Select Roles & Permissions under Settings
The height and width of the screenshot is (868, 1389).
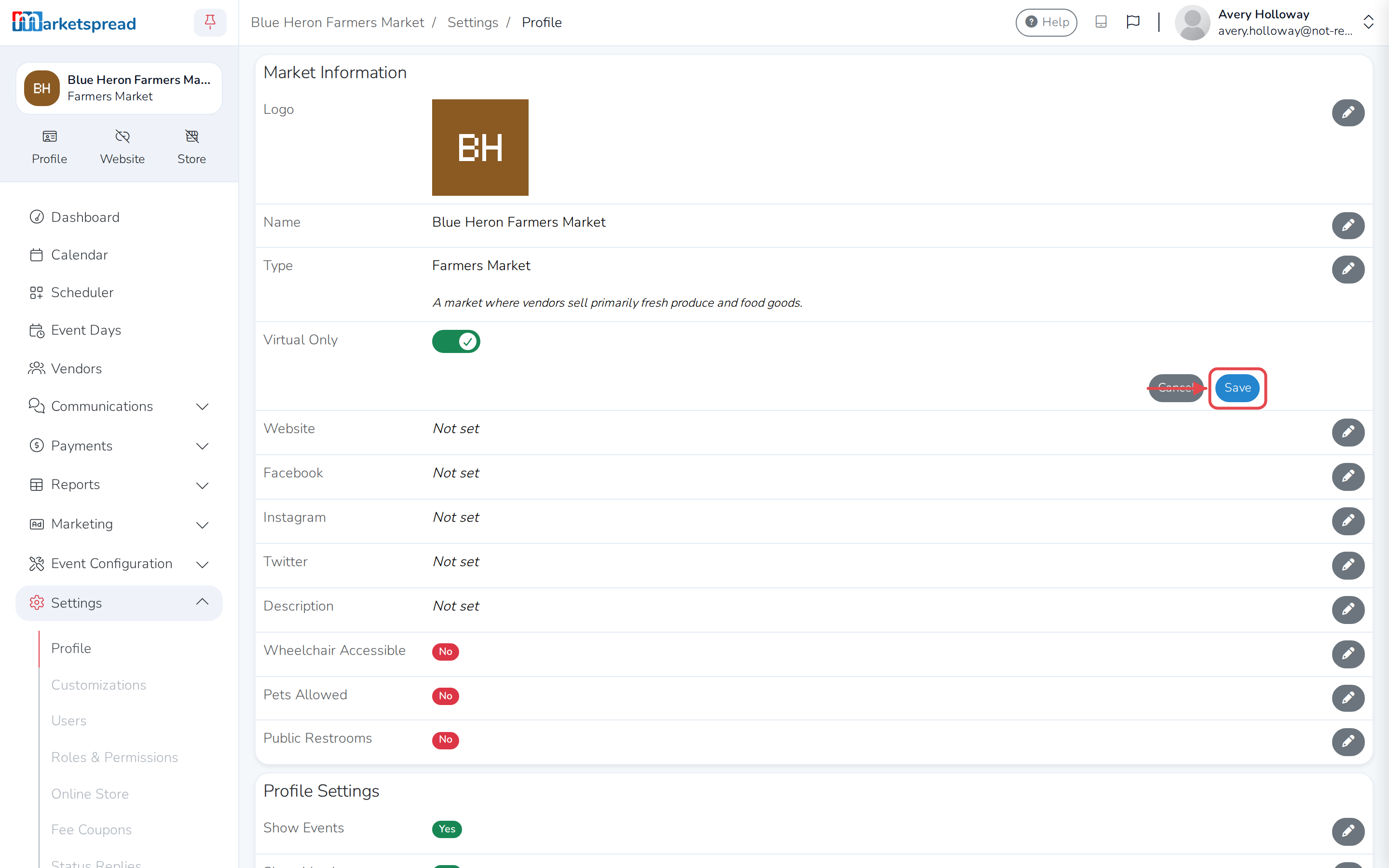click(x=114, y=757)
